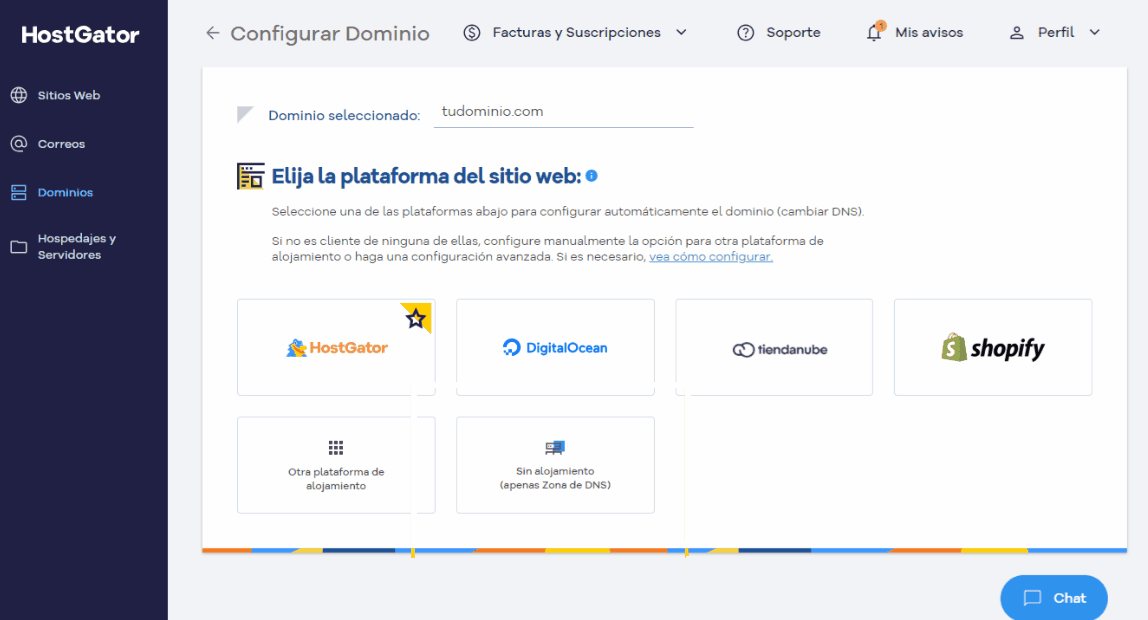The height and width of the screenshot is (620, 1148).
Task: Open Dominios section
Action: pos(65,193)
